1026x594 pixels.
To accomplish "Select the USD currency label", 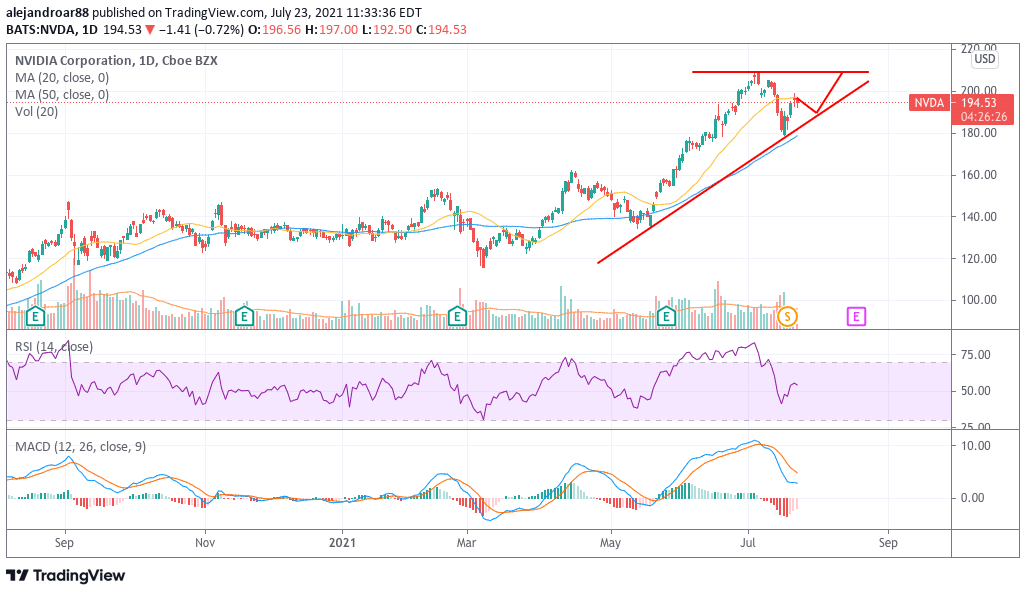I will [984, 59].
